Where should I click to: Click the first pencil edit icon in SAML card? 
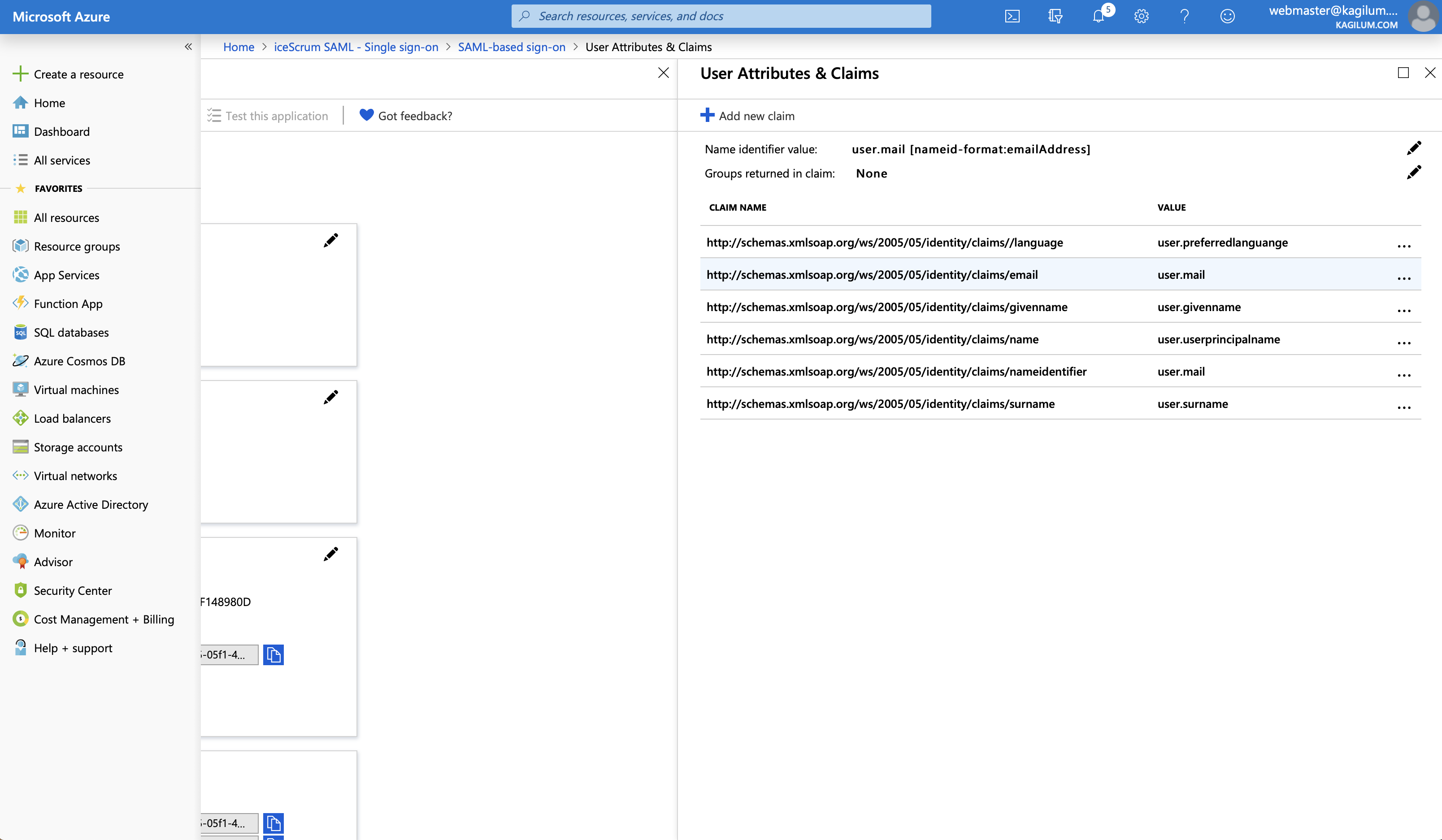[x=331, y=240]
